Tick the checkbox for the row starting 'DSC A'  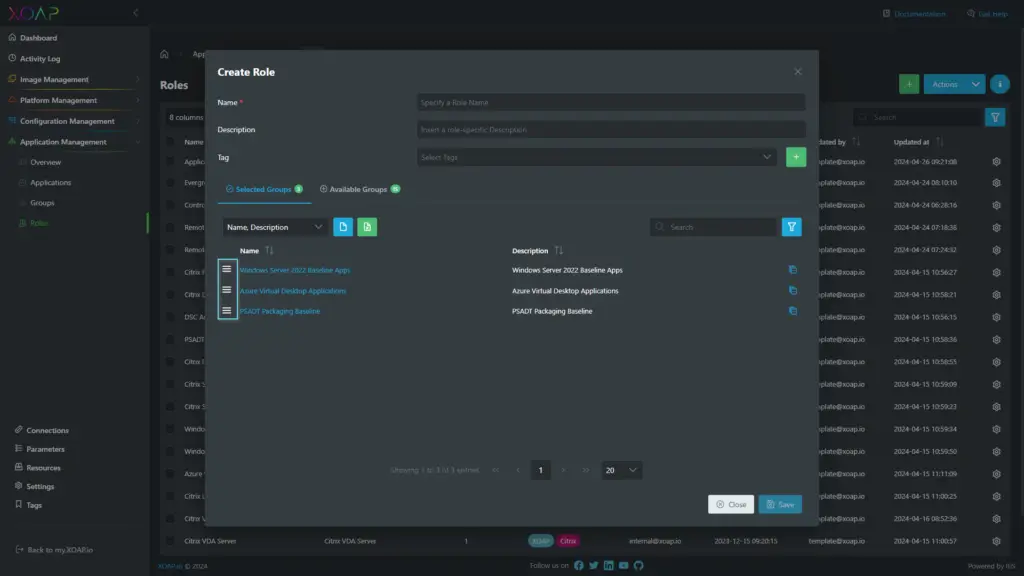[x=170, y=317]
